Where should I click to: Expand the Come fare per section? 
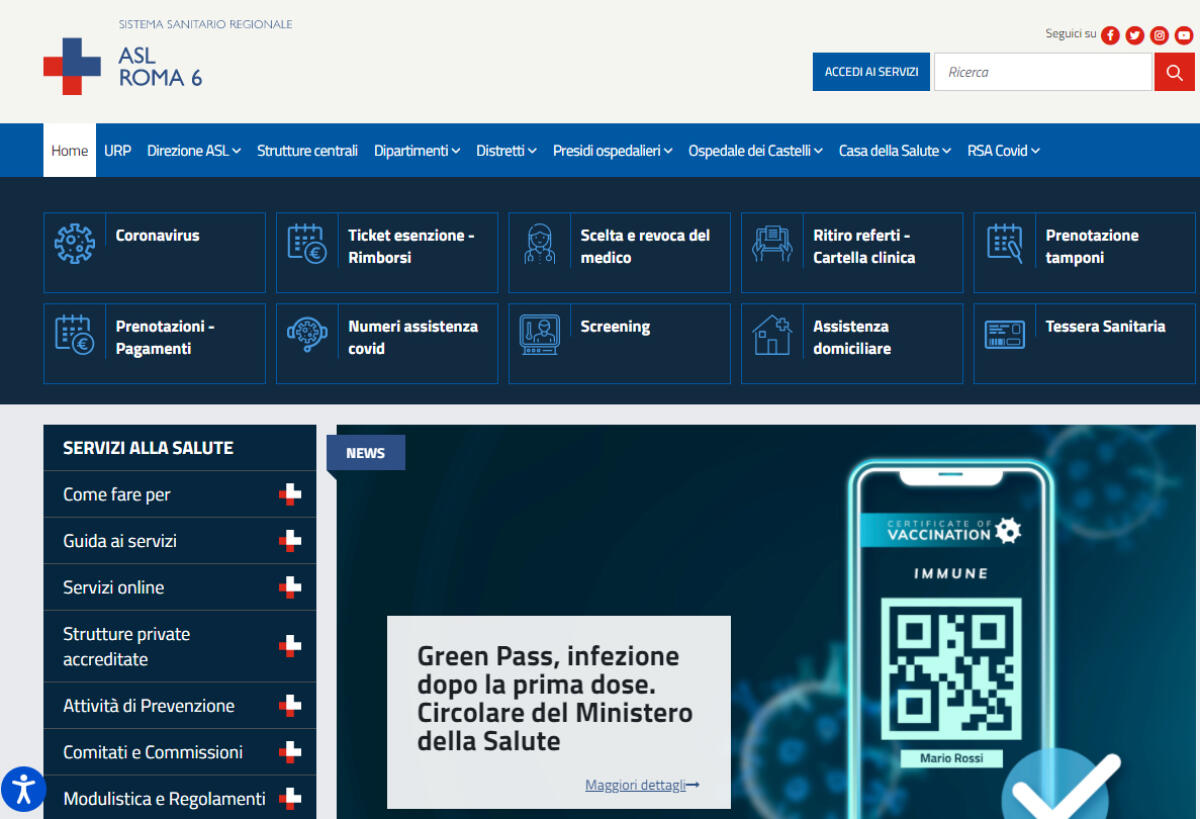pos(290,494)
